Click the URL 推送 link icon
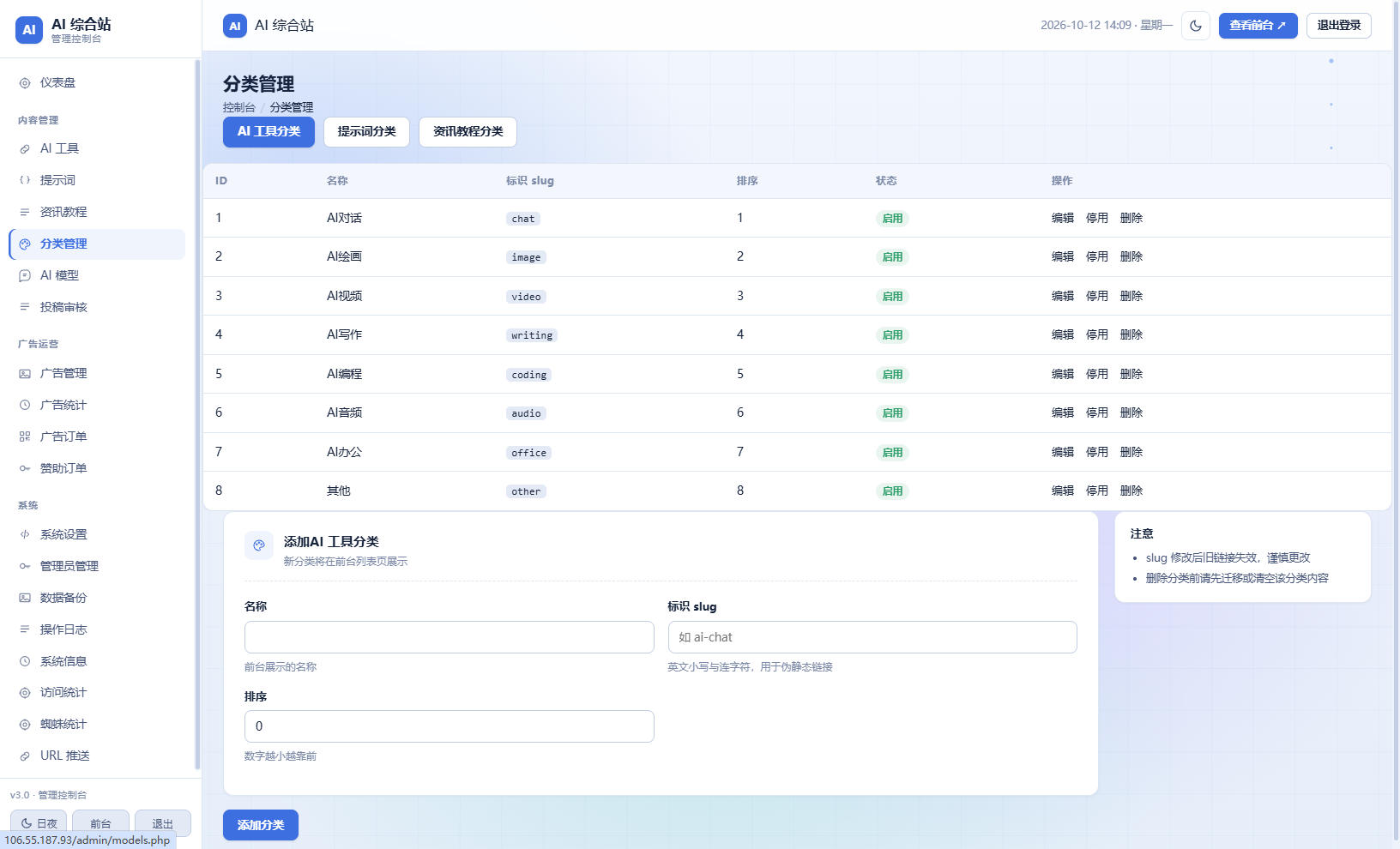 (25, 756)
